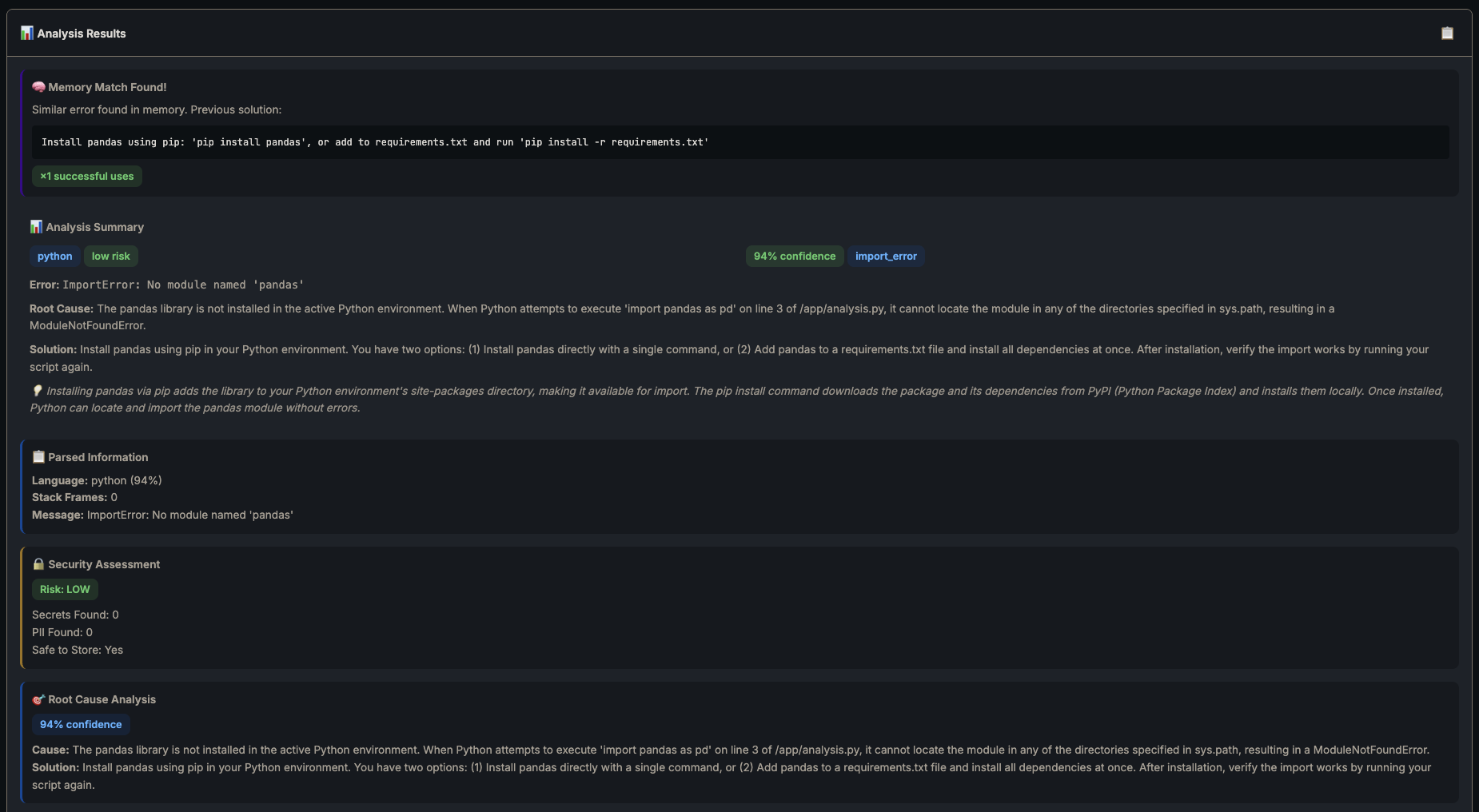Click the Root Cause Analysis confidence badge

(81, 725)
